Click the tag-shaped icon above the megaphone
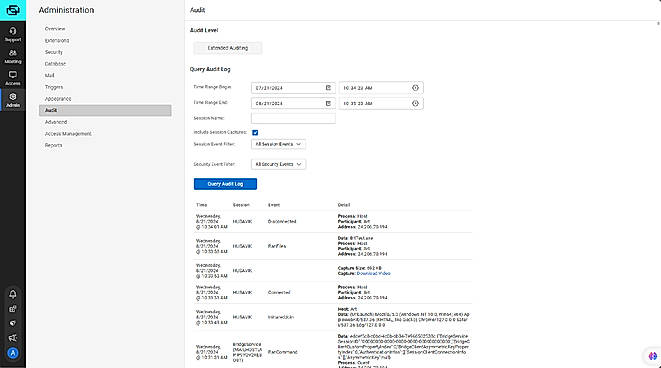 tap(13, 323)
